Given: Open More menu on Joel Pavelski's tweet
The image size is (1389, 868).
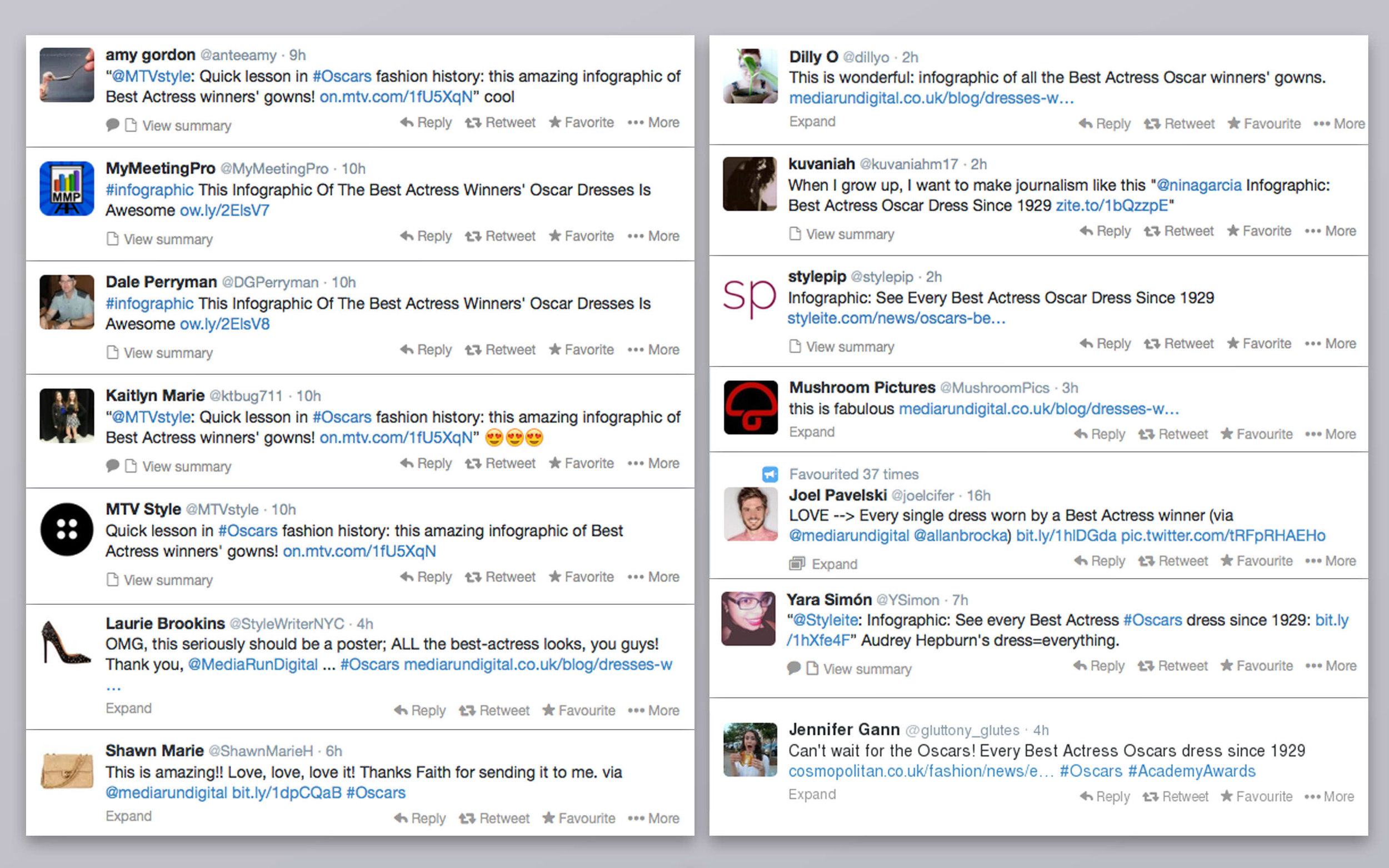Looking at the screenshot, I should pos(1331,561).
